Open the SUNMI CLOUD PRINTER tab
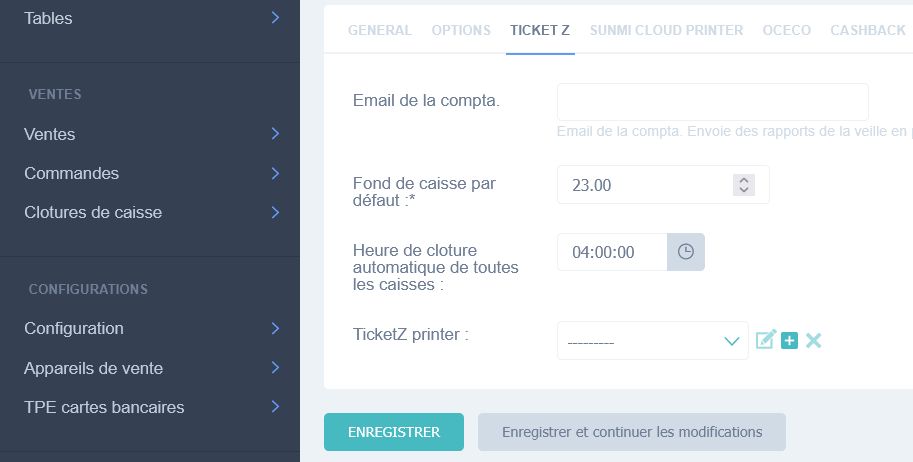The width and height of the screenshot is (913, 462). click(x=666, y=31)
